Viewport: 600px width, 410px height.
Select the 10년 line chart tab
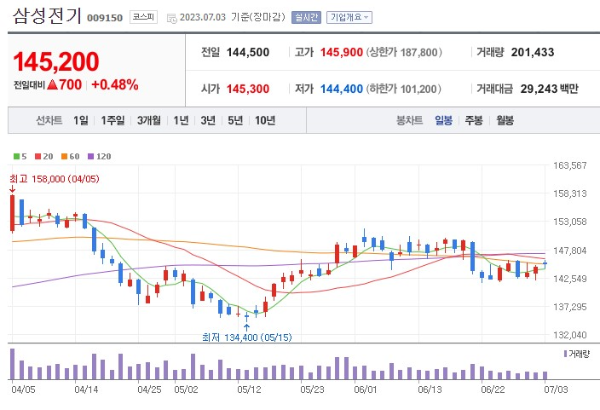click(265, 121)
